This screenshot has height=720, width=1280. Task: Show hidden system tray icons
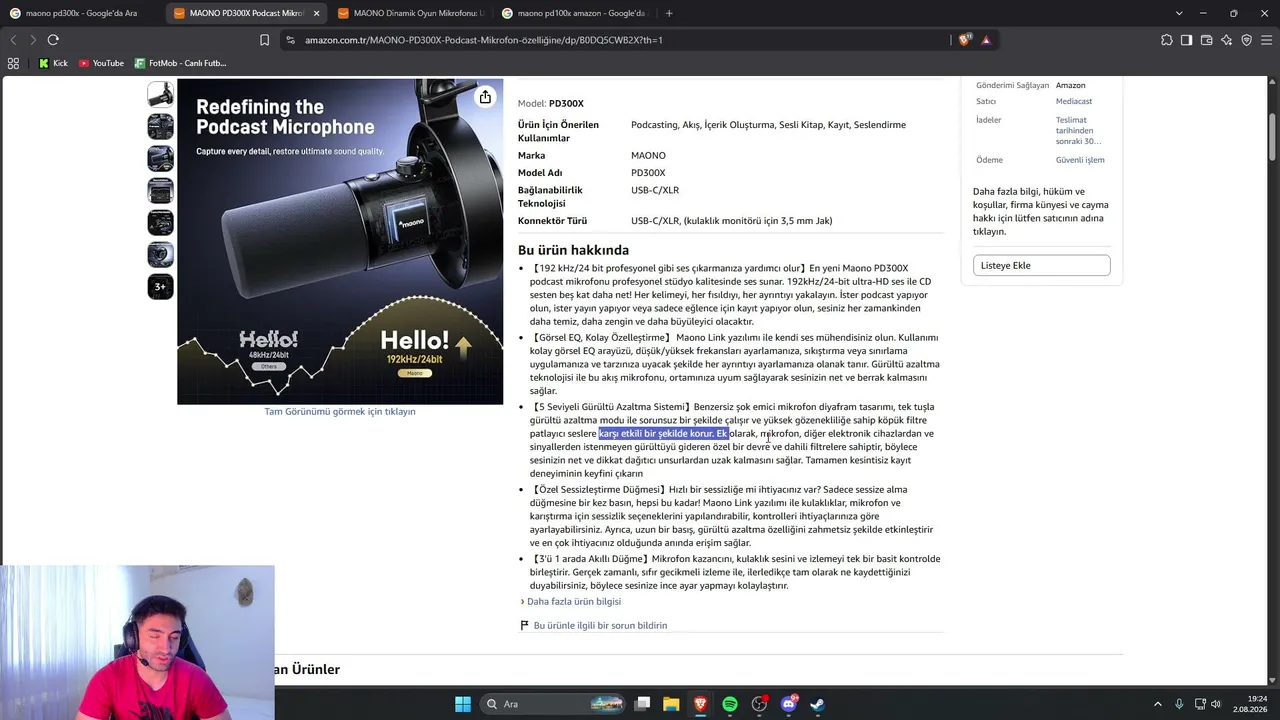pos(1158,704)
